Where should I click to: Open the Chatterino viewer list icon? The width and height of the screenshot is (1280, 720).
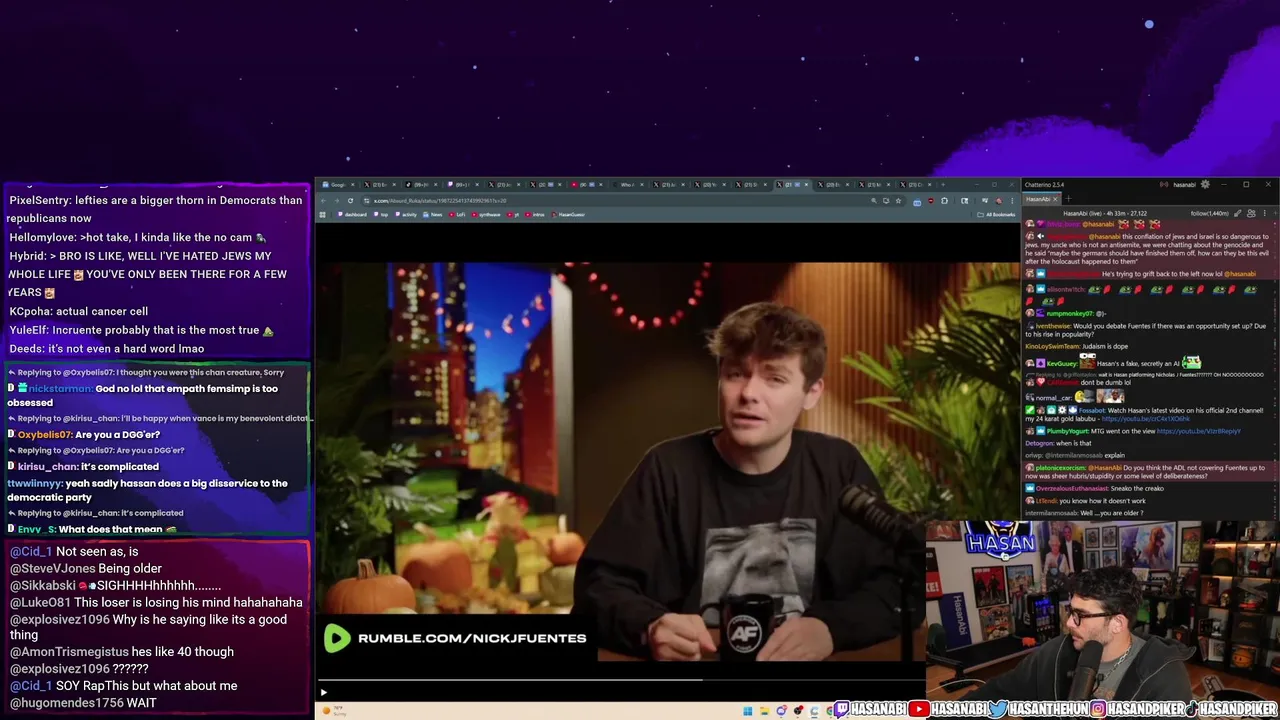(1252, 213)
